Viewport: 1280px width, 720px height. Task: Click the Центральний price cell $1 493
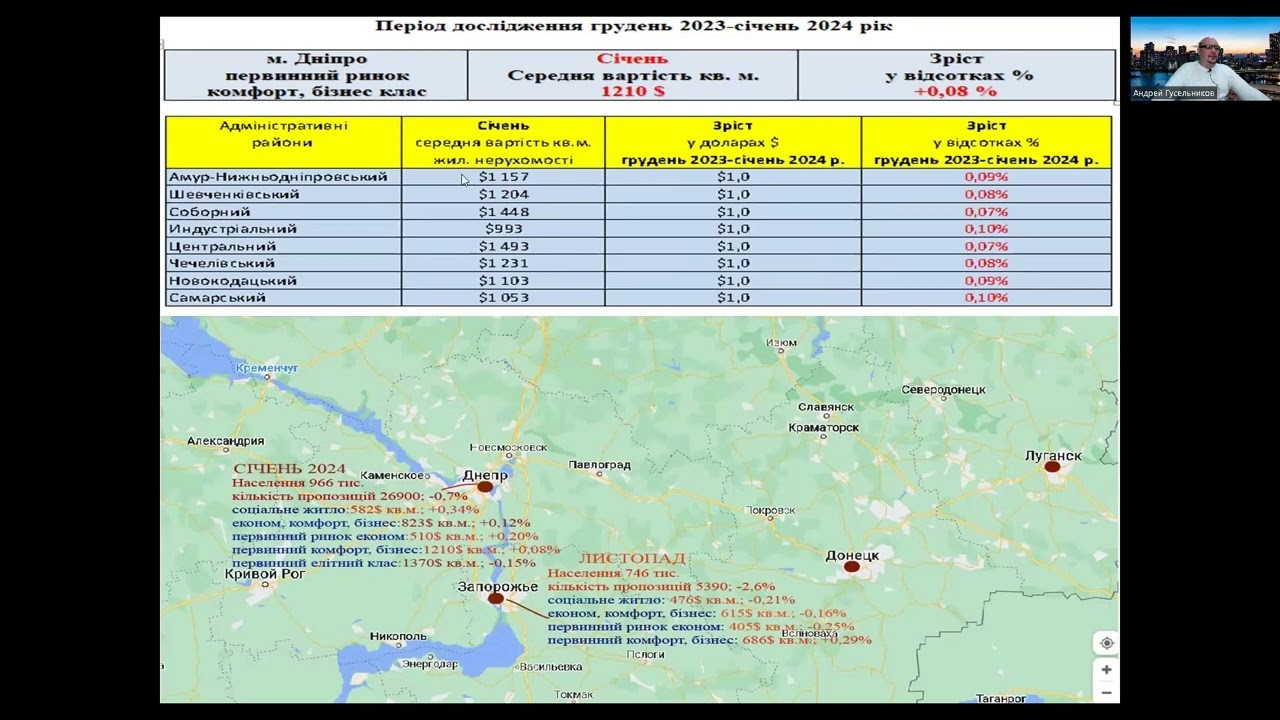tap(503, 246)
